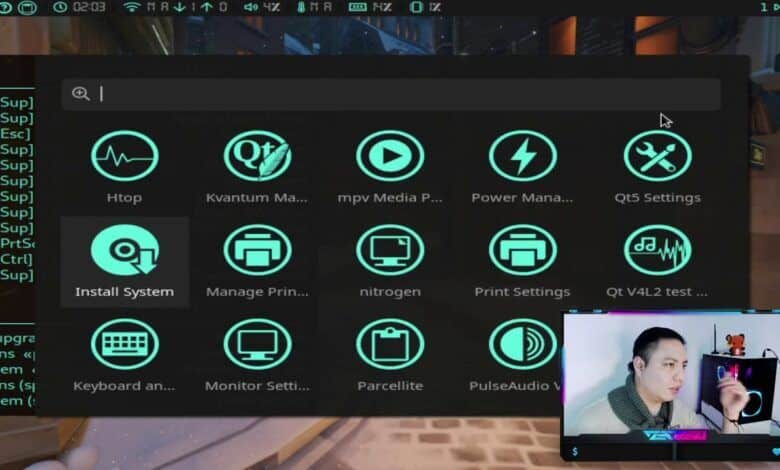The image size is (780, 470).
Task: Open Print Settings
Action: pos(522,262)
